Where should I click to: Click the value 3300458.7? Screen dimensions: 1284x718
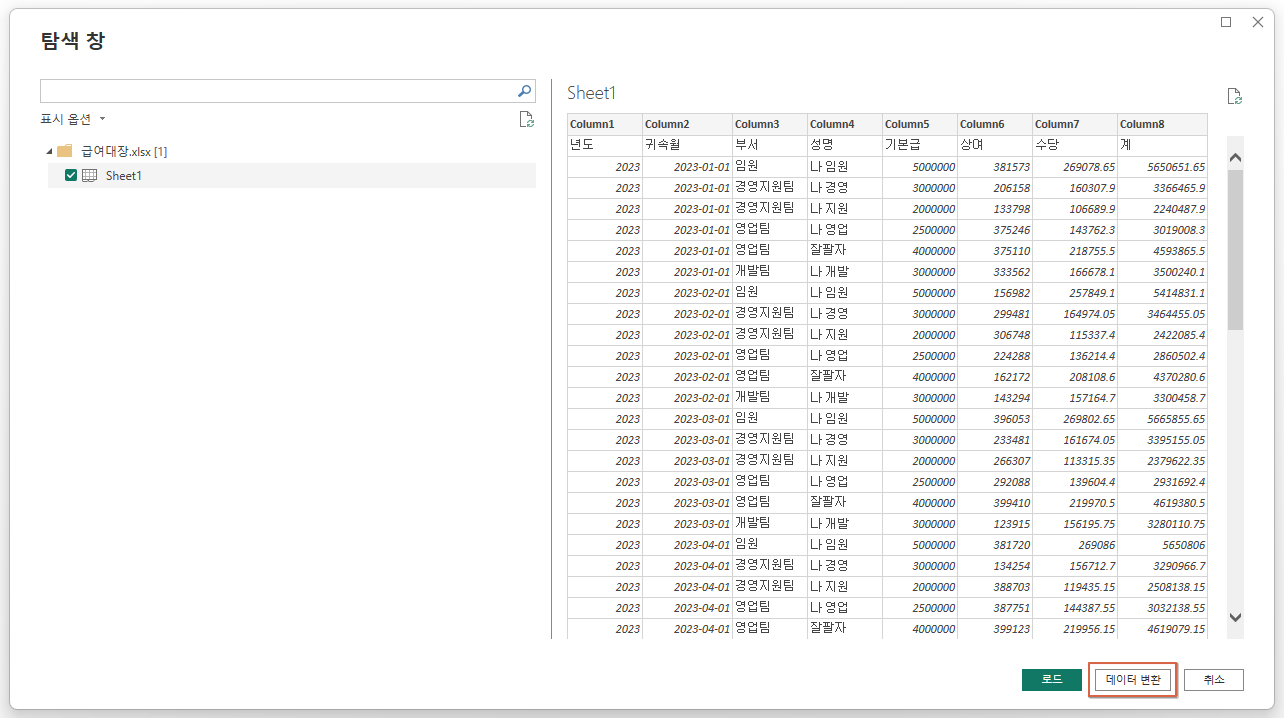[x=1178, y=398]
